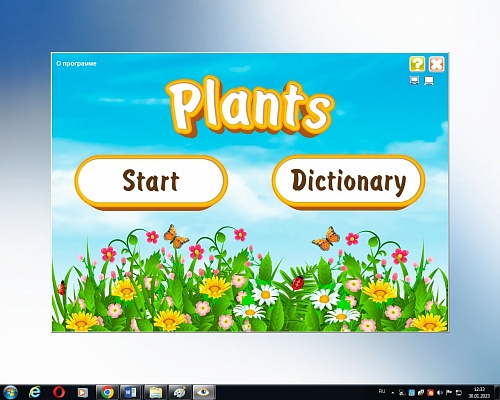This screenshot has width=500, height=400.
Task: Open the taskbar clock and date
Action: pyautogui.click(x=479, y=392)
